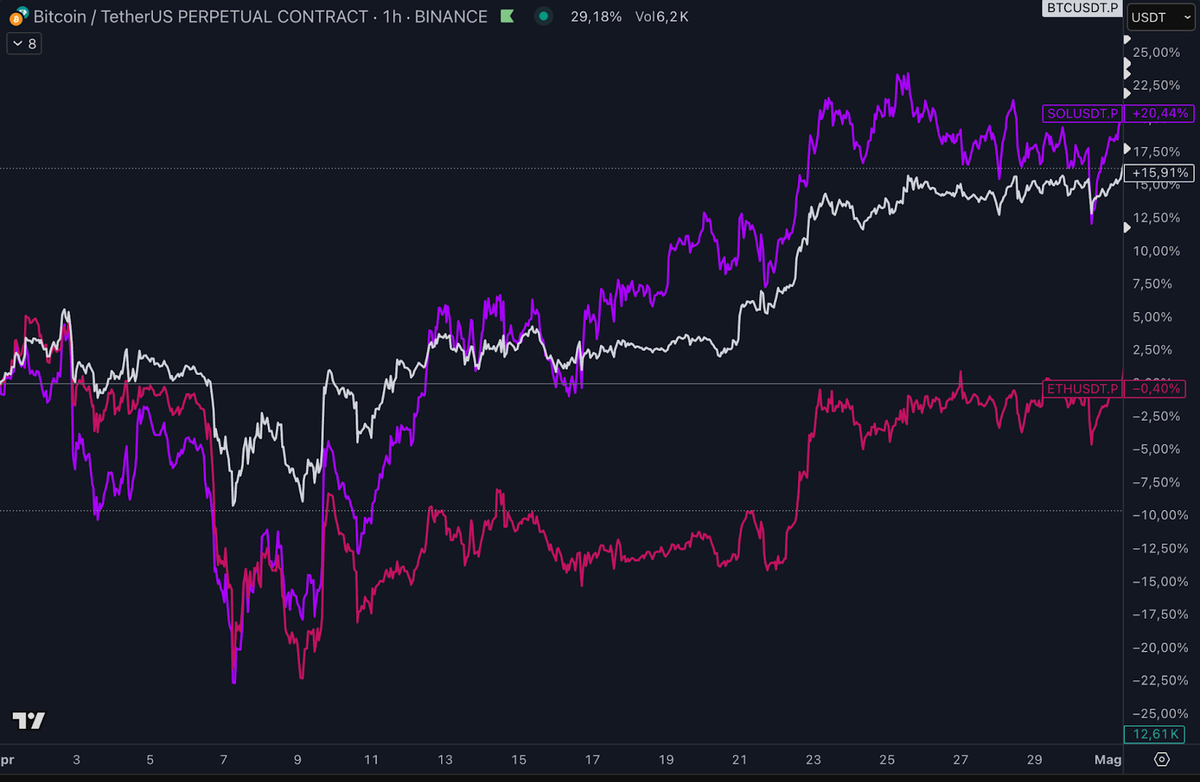The width and height of the screenshot is (1200, 782).
Task: Click the −12,50% axis label
Action: pos(1160,548)
